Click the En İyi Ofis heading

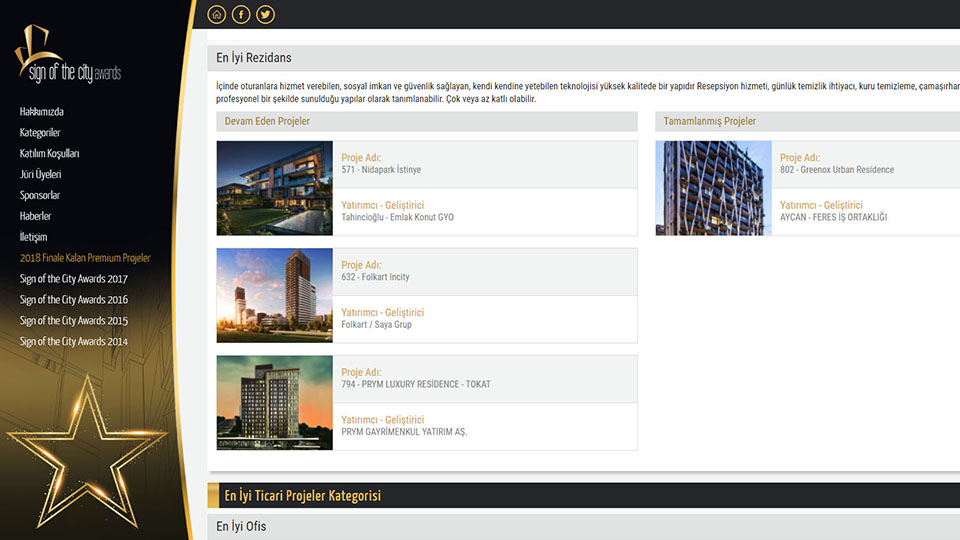[x=241, y=526]
